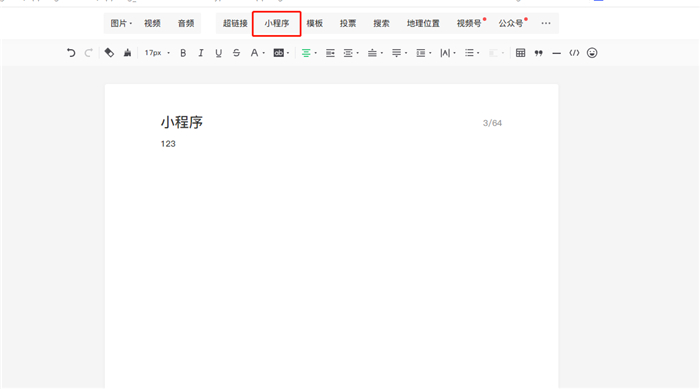
Task: Toggle bold formatting
Action: pyautogui.click(x=183, y=53)
